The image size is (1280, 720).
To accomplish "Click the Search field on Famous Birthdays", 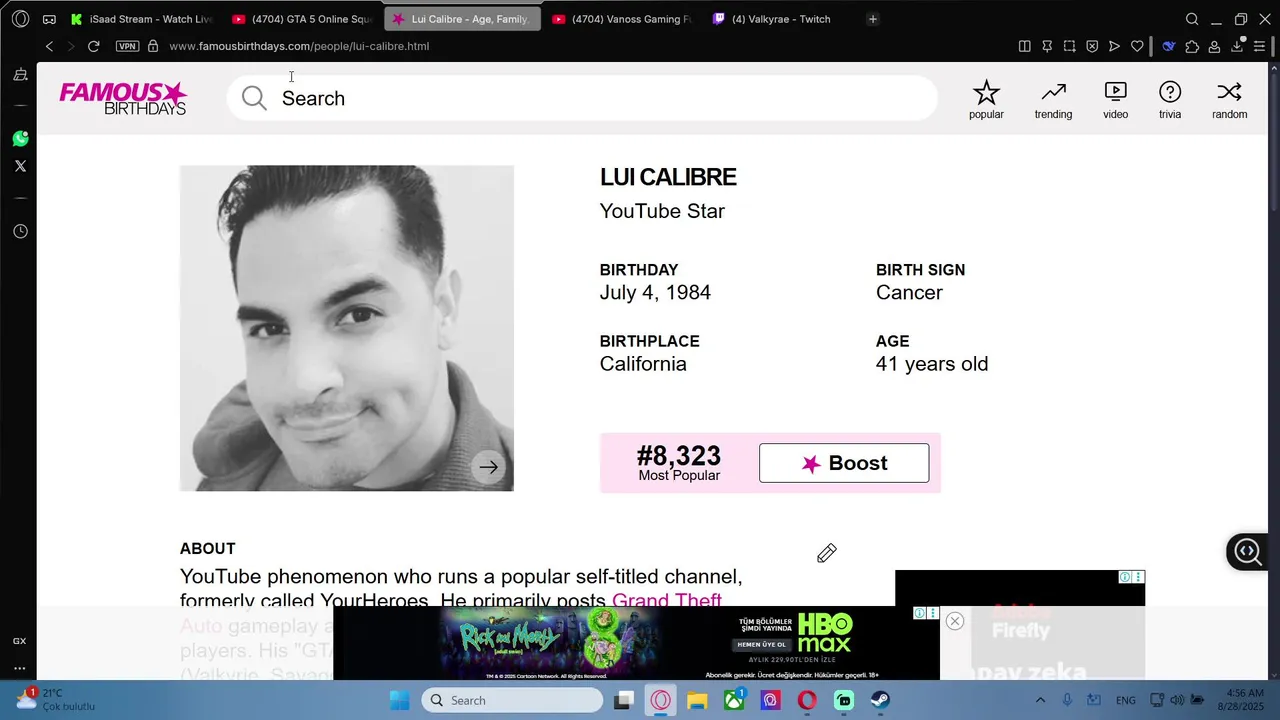I will click(x=582, y=98).
